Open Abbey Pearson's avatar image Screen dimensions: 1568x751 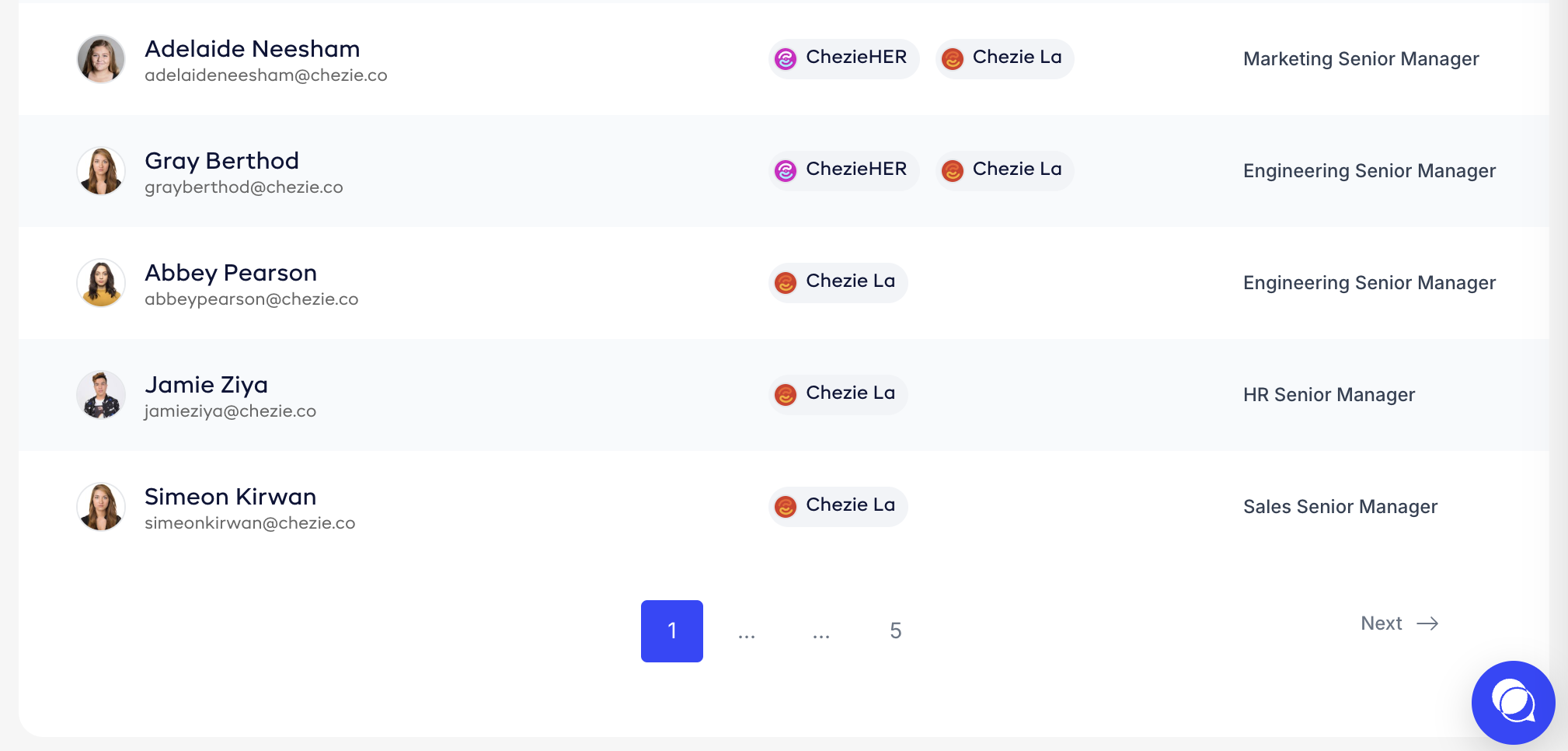click(101, 283)
